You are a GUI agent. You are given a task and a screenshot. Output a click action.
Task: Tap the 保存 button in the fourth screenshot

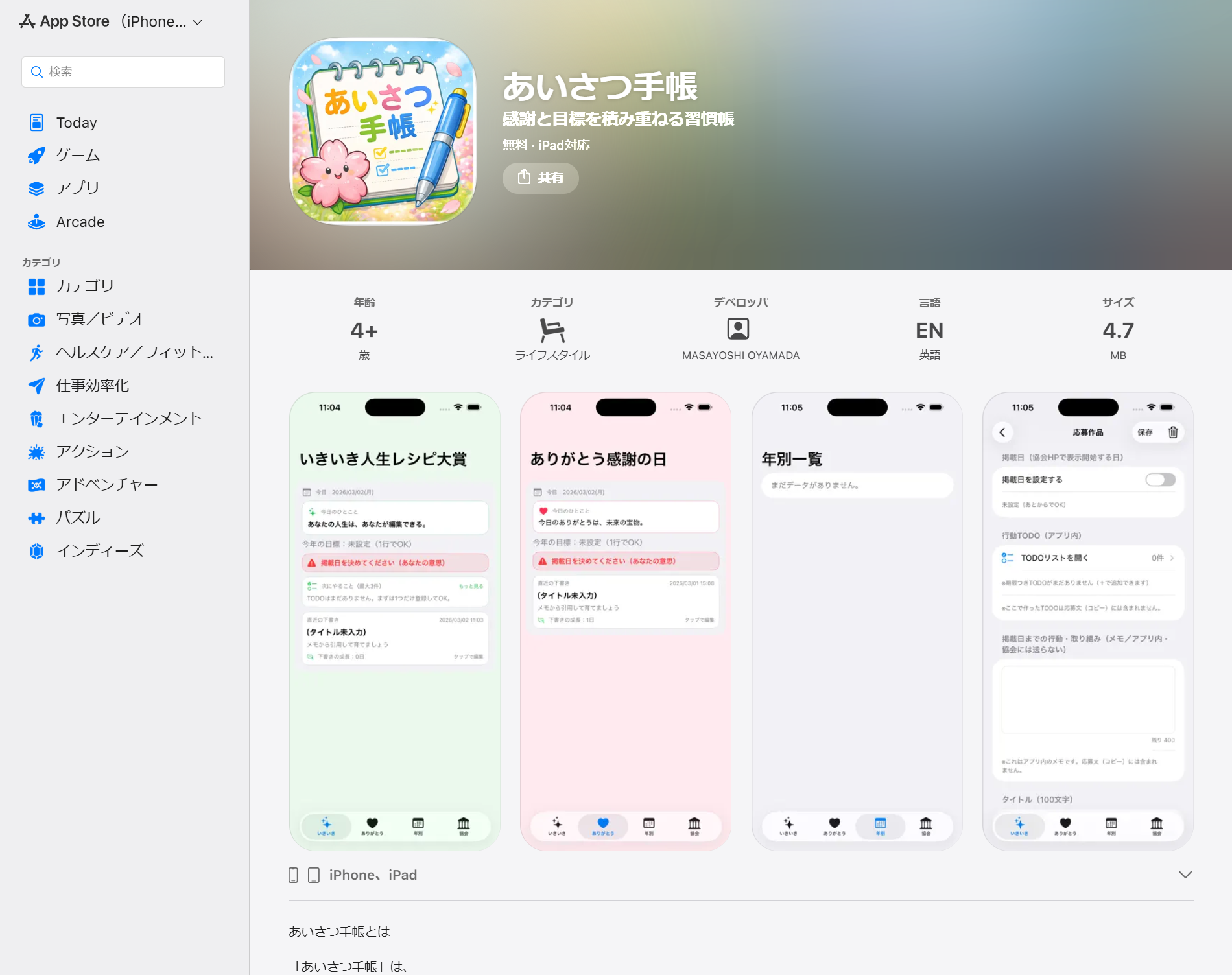click(x=1145, y=432)
